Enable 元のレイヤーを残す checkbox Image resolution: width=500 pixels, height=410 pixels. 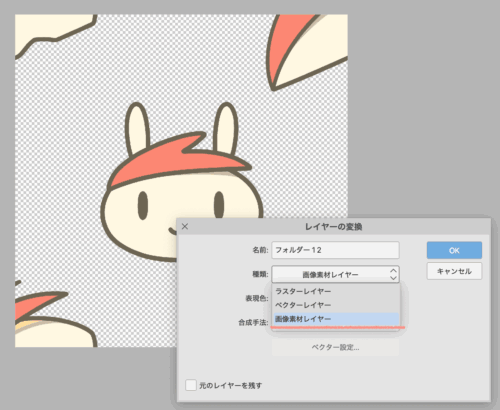[x=191, y=385]
